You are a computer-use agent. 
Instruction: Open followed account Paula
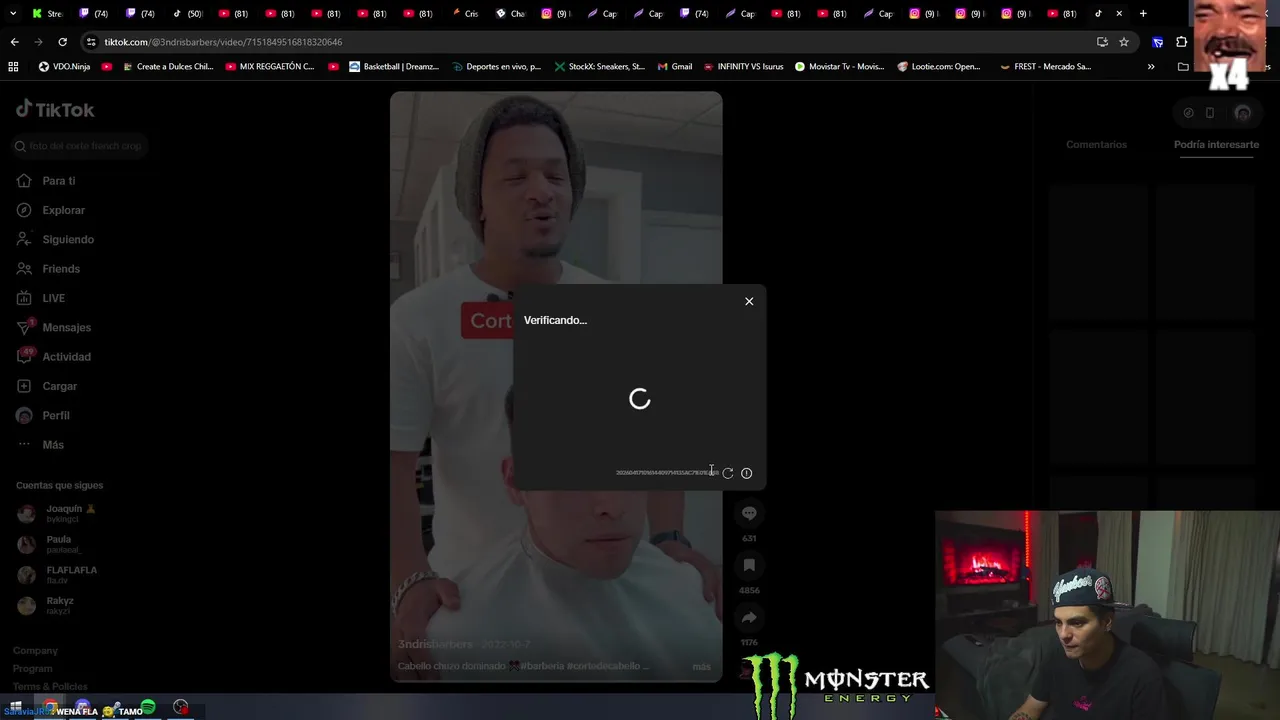[50, 544]
